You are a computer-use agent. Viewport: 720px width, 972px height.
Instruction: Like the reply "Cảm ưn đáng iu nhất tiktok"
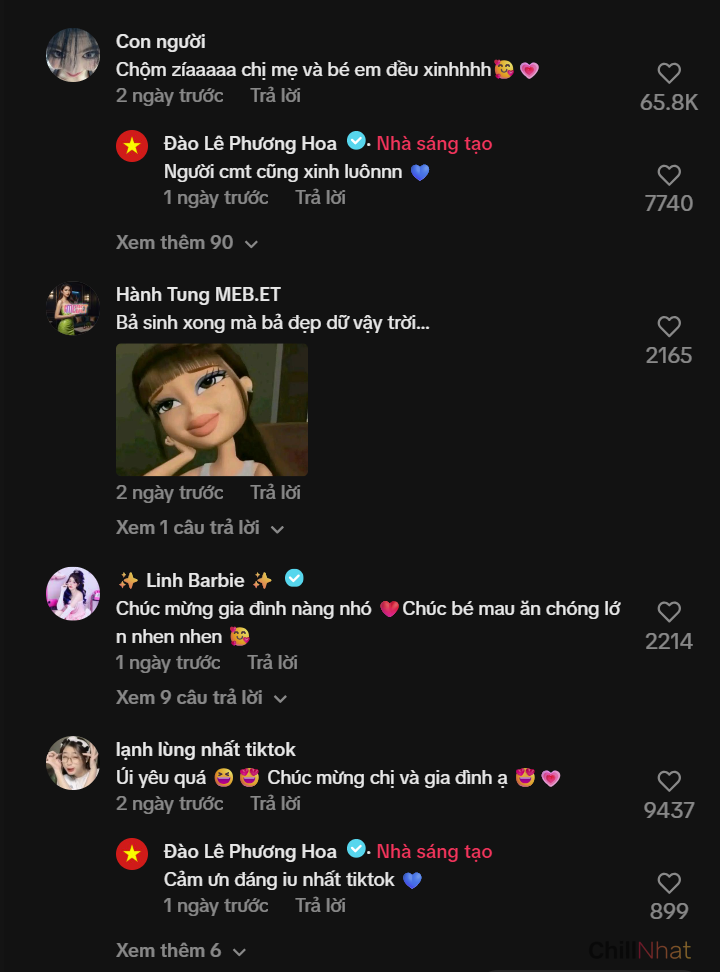[x=669, y=883]
